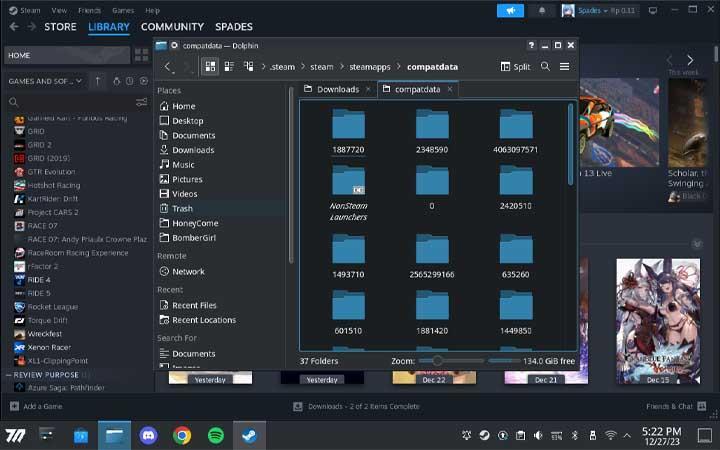Open the Dolphin search tool
Screen dimensions: 720x450
coord(545,67)
